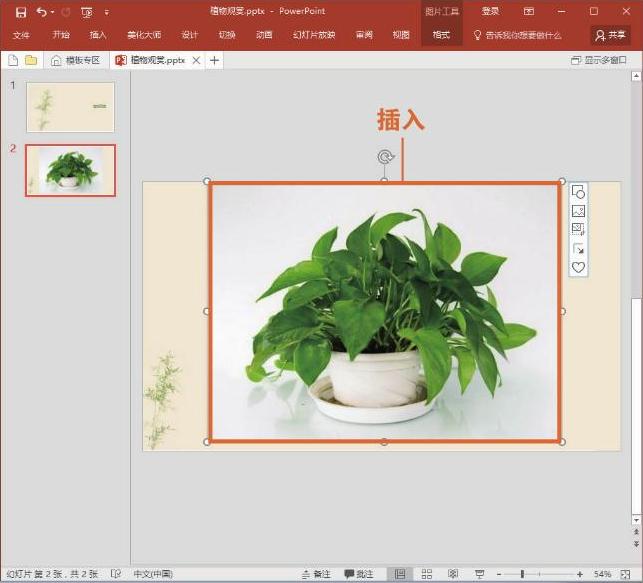Viewport: 643px width, 583px height.
Task: Click the heart favorite icon in floating toolbar
Action: [578, 268]
